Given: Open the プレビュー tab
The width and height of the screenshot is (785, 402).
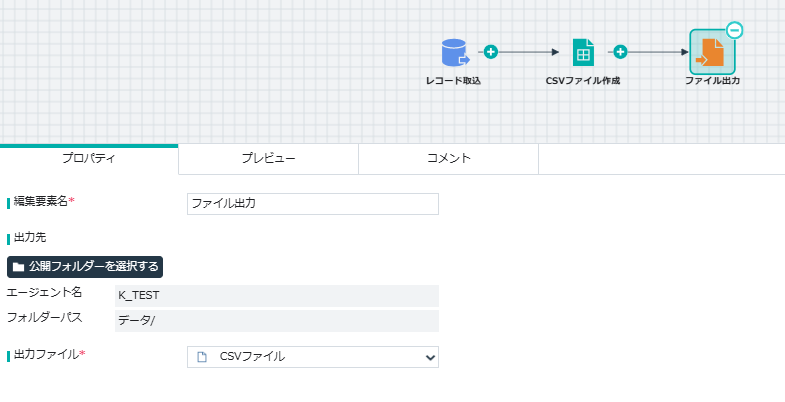Looking at the screenshot, I should 268,159.
